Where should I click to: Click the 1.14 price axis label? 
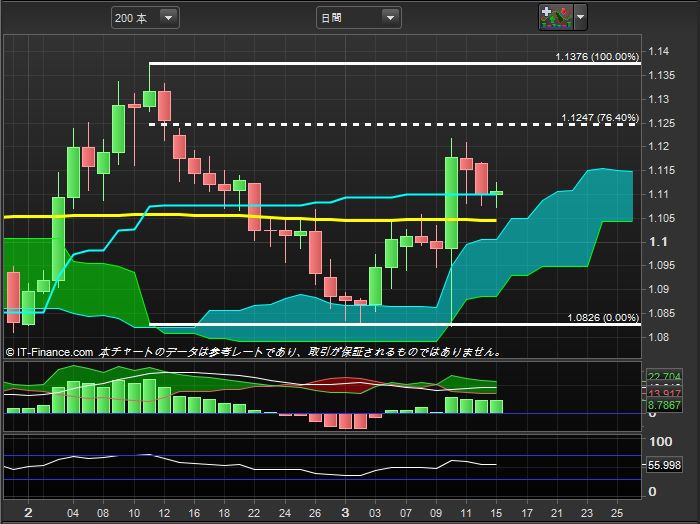coord(658,51)
